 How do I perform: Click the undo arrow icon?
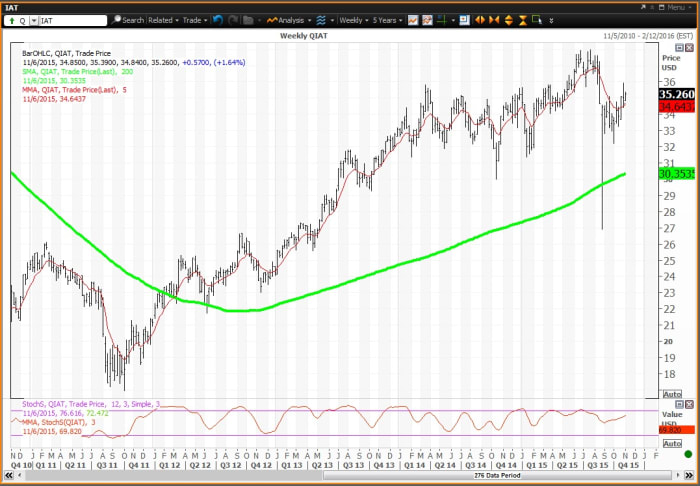pos(218,19)
